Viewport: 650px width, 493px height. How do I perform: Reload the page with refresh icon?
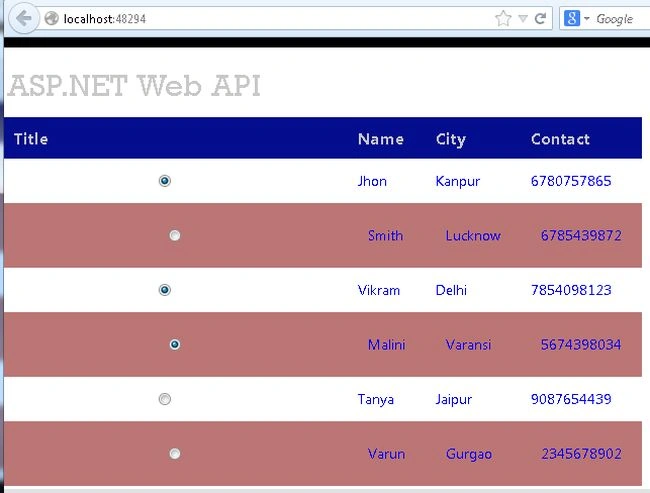[x=540, y=19]
